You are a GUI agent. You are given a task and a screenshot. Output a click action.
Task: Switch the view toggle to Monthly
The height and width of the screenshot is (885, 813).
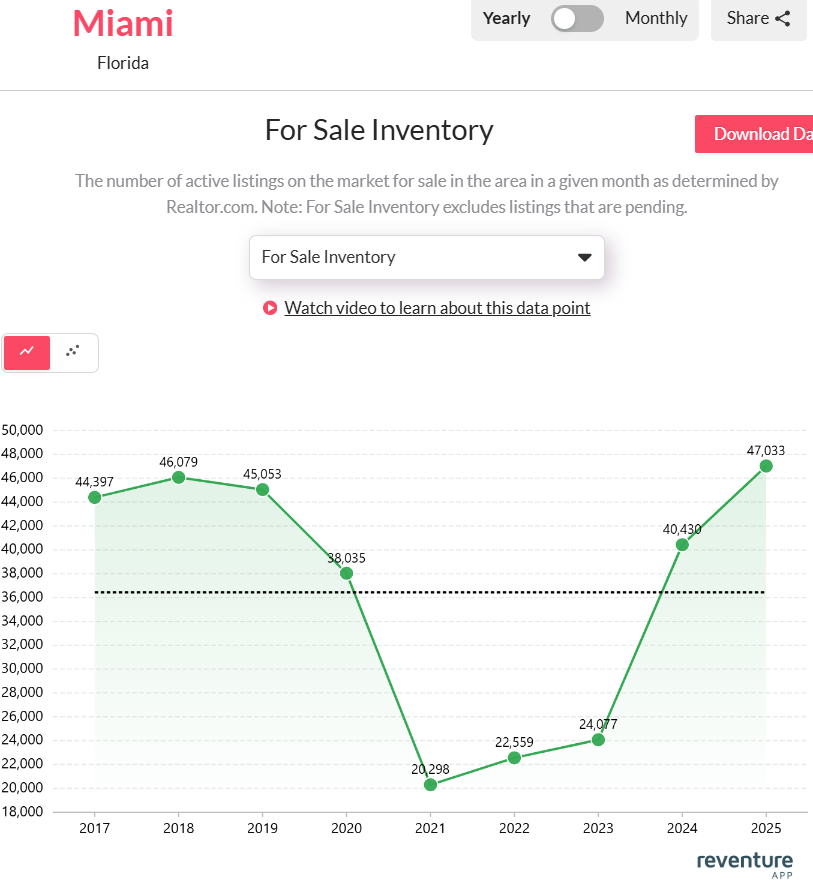(x=655, y=18)
